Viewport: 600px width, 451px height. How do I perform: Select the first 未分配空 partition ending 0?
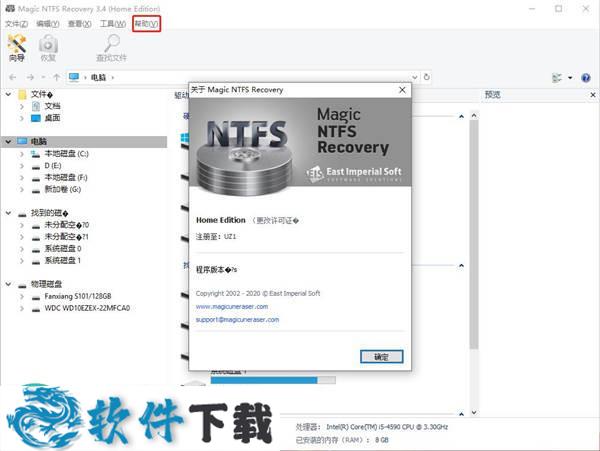click(x=67, y=225)
